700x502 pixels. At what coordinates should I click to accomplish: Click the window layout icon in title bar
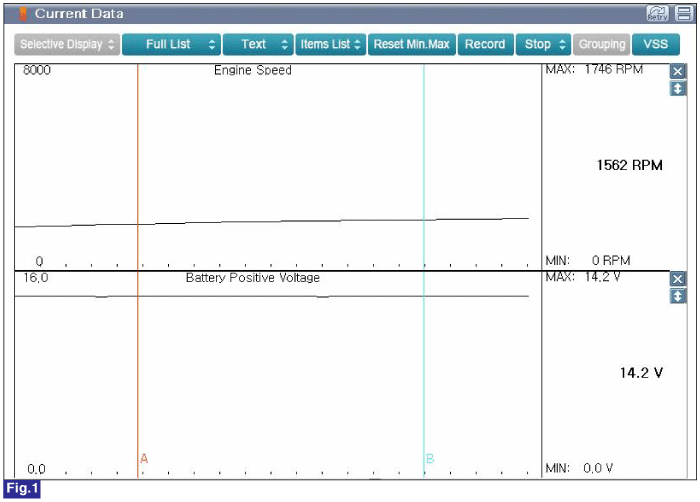point(683,13)
